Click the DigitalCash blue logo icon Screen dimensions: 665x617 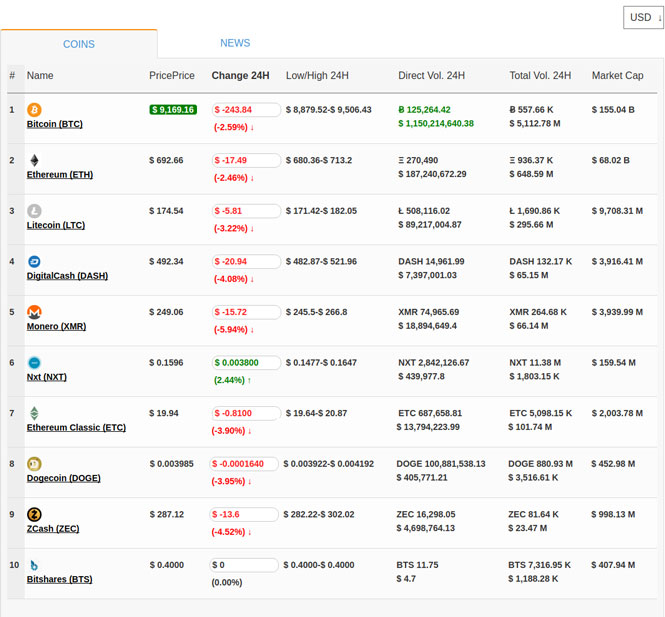[34, 262]
